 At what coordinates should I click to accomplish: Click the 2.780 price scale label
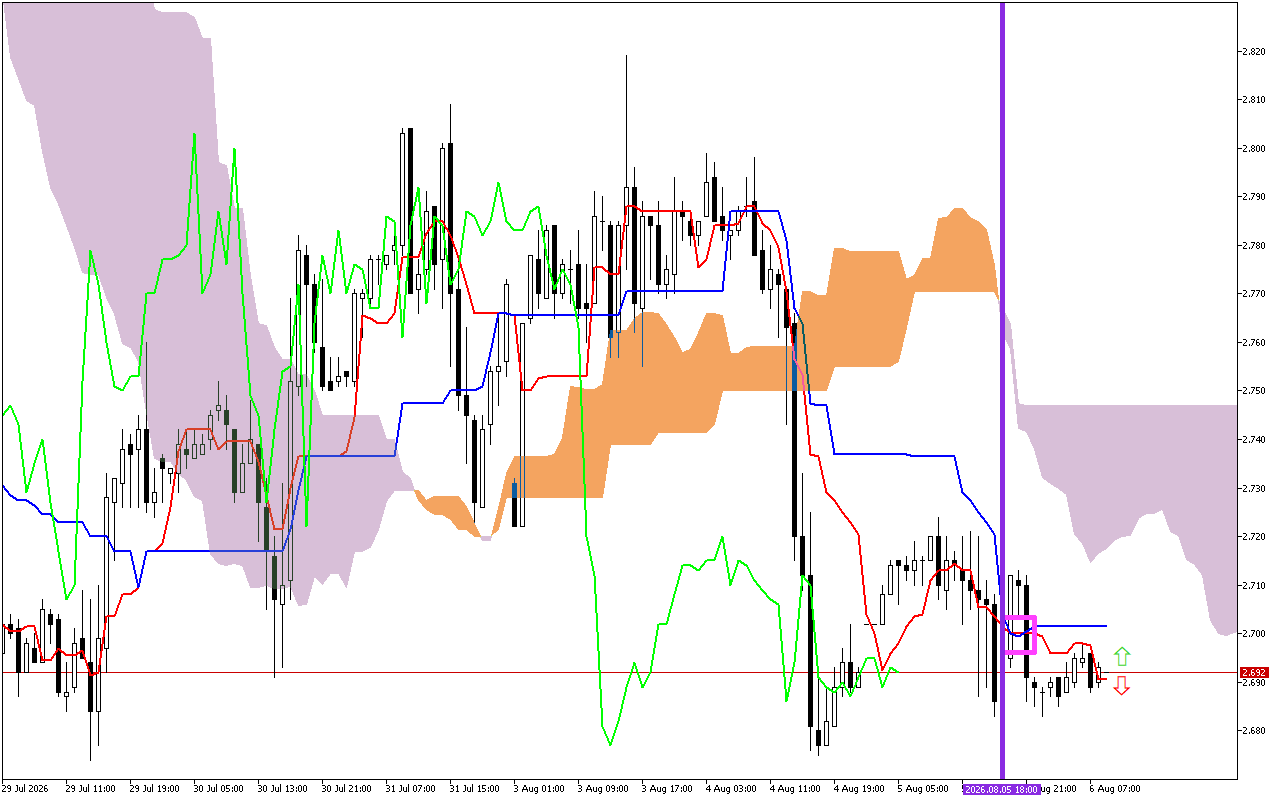click(1254, 246)
